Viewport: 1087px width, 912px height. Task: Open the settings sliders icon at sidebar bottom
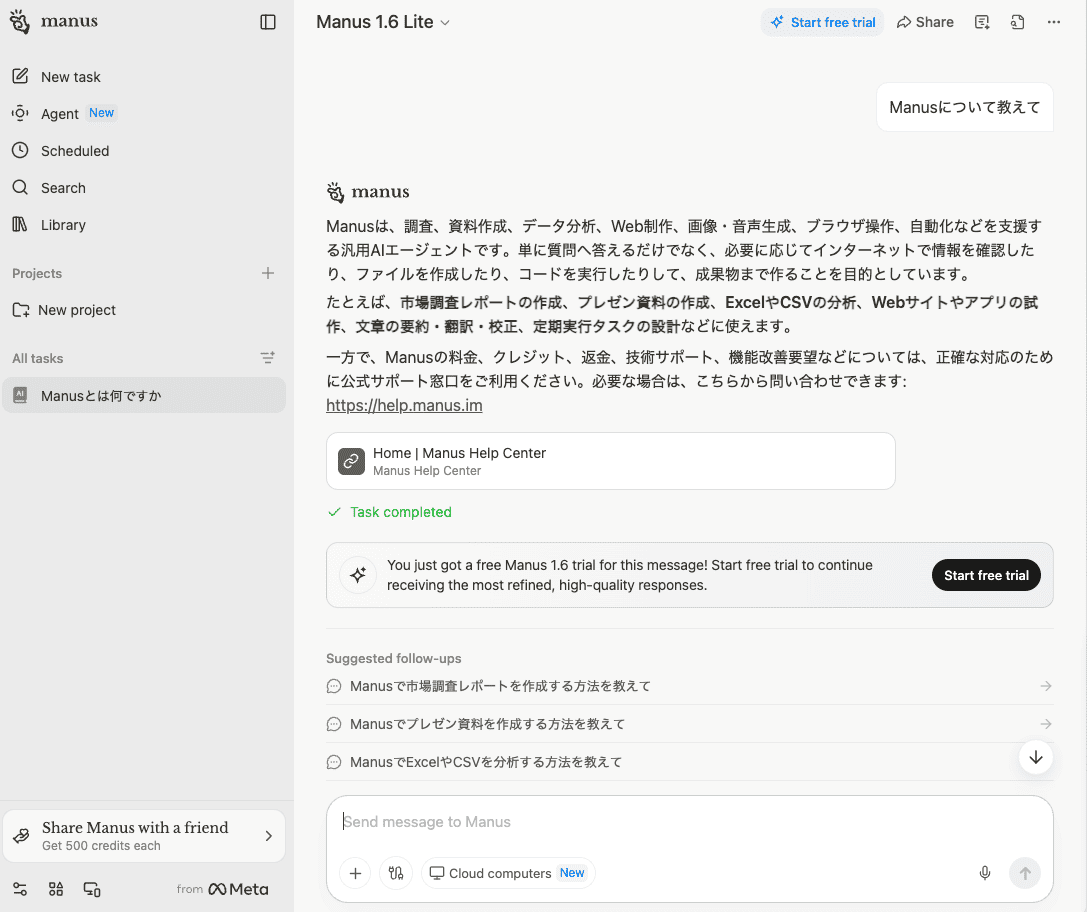(x=20, y=889)
